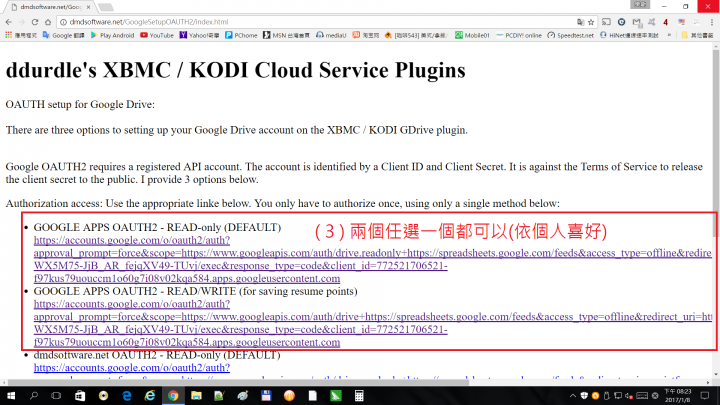Open the GOOGLE APPS READ-only OAUTH2 link
This screenshot has width=720, height=405.
pos(372,259)
